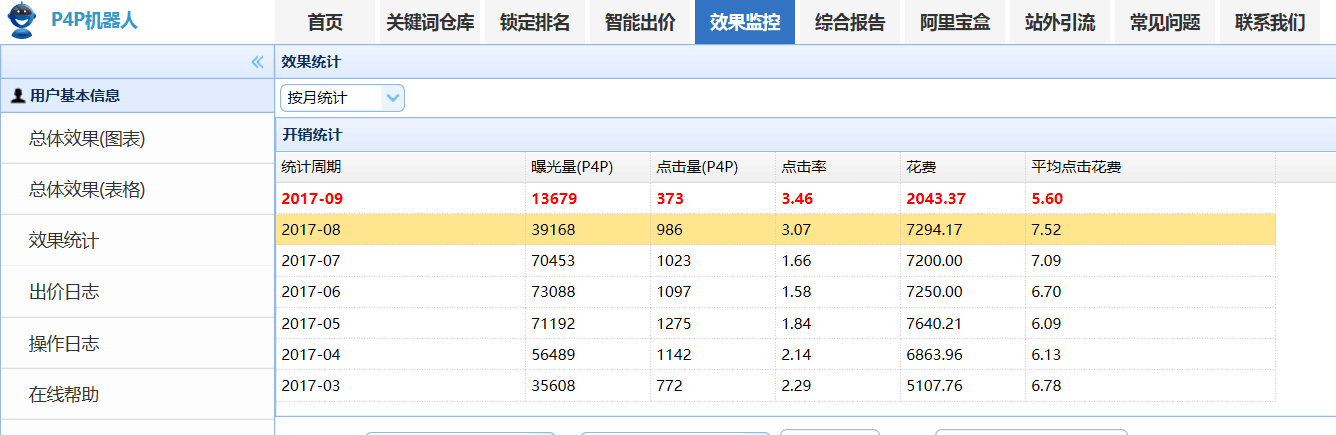
Task: Open the 按月统计 dropdown arrow
Action: (x=393, y=97)
